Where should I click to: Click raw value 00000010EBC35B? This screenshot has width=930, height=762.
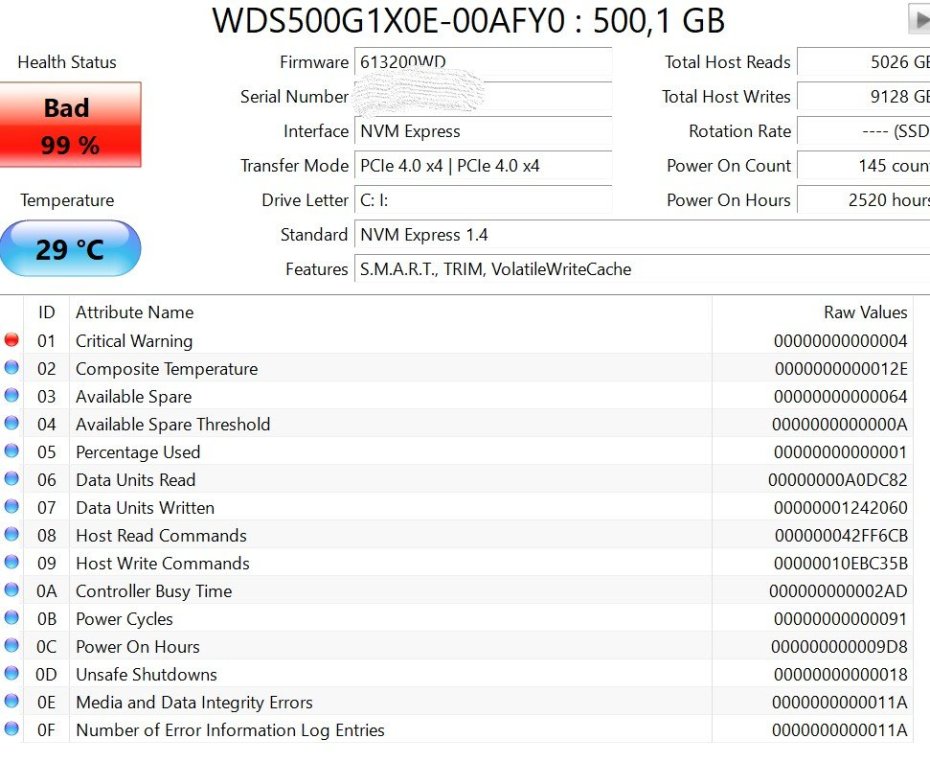point(840,563)
